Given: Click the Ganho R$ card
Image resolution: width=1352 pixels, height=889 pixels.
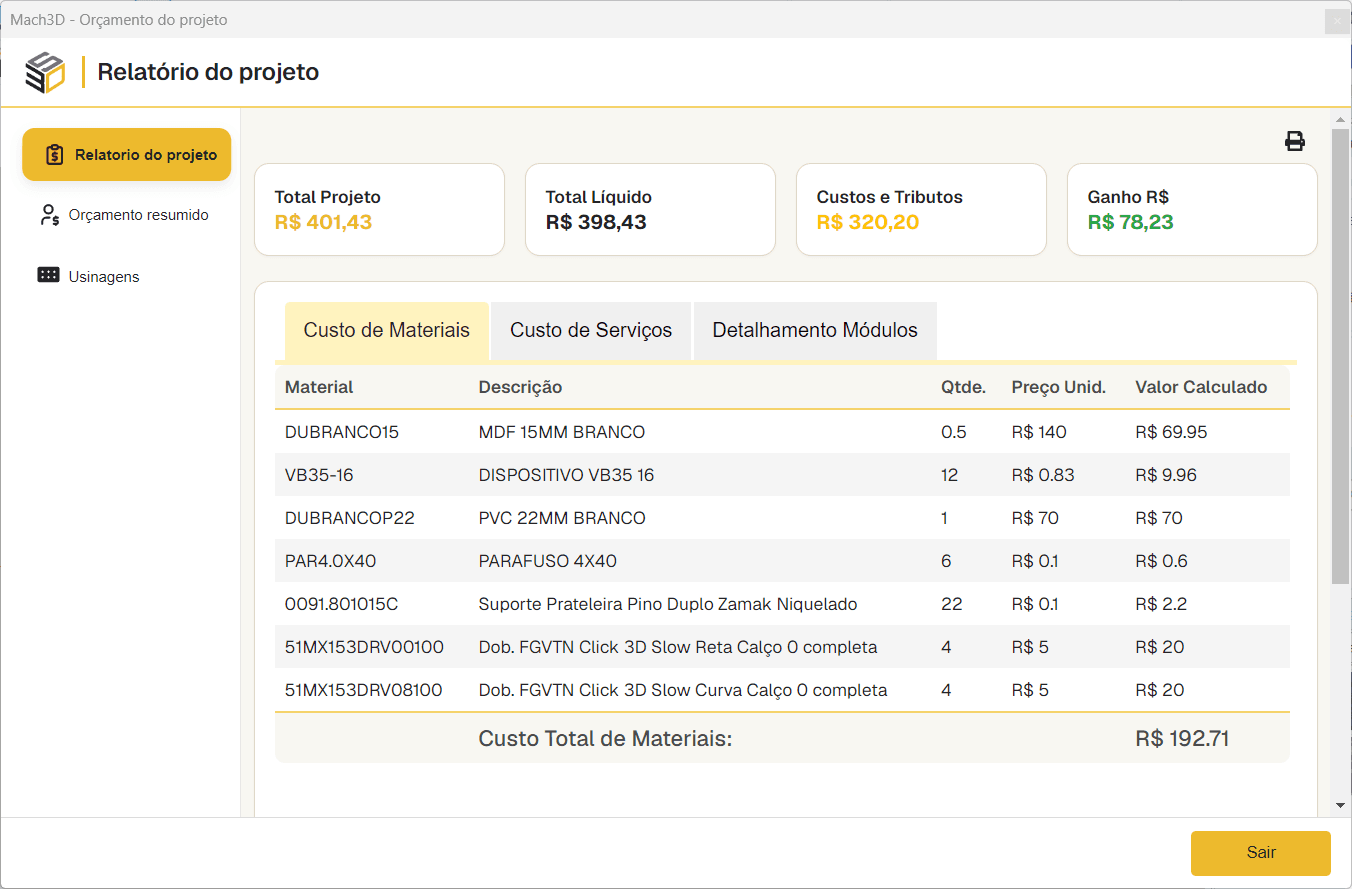Looking at the screenshot, I should coord(1193,210).
